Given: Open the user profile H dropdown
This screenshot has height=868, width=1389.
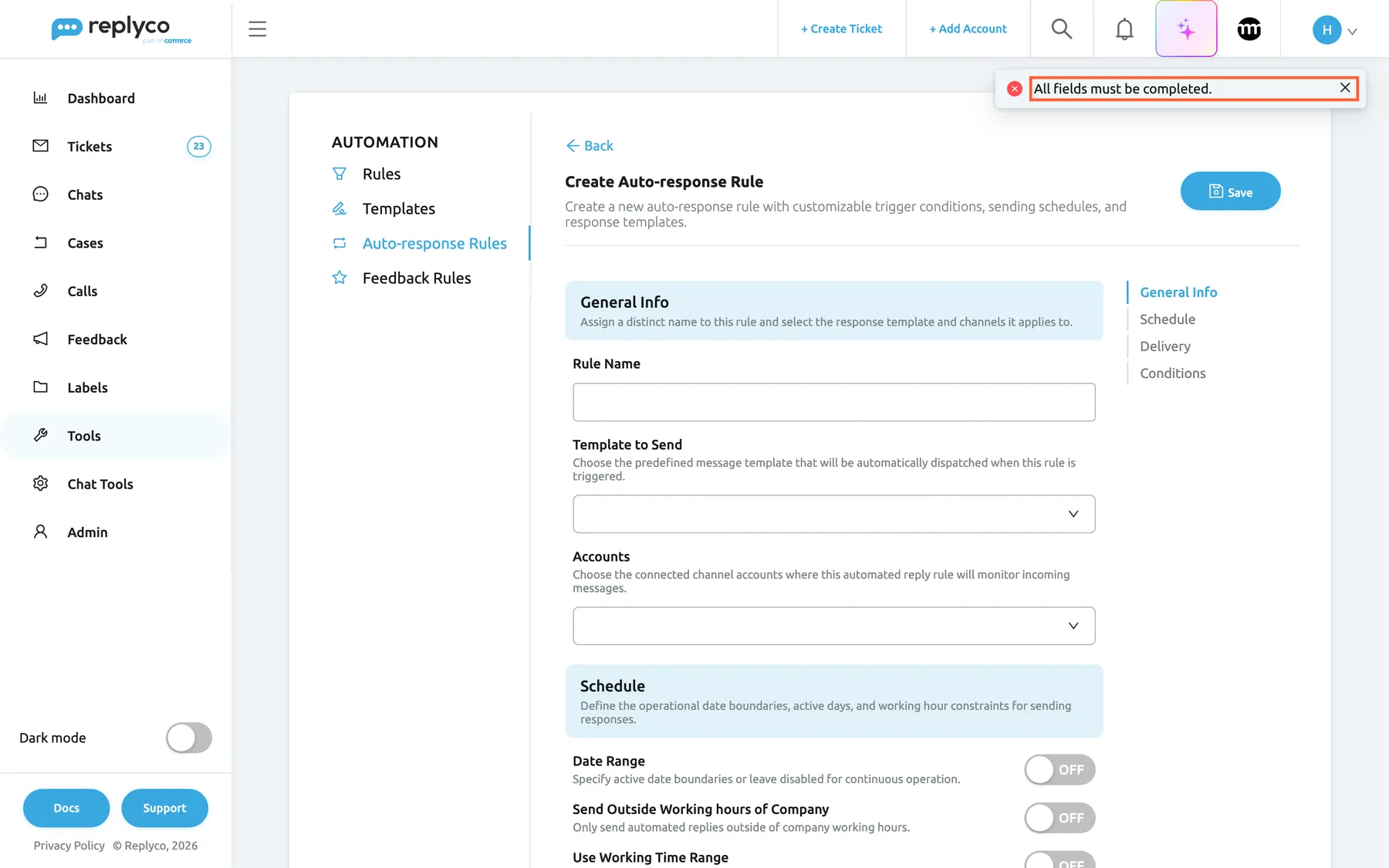Looking at the screenshot, I should [1334, 30].
